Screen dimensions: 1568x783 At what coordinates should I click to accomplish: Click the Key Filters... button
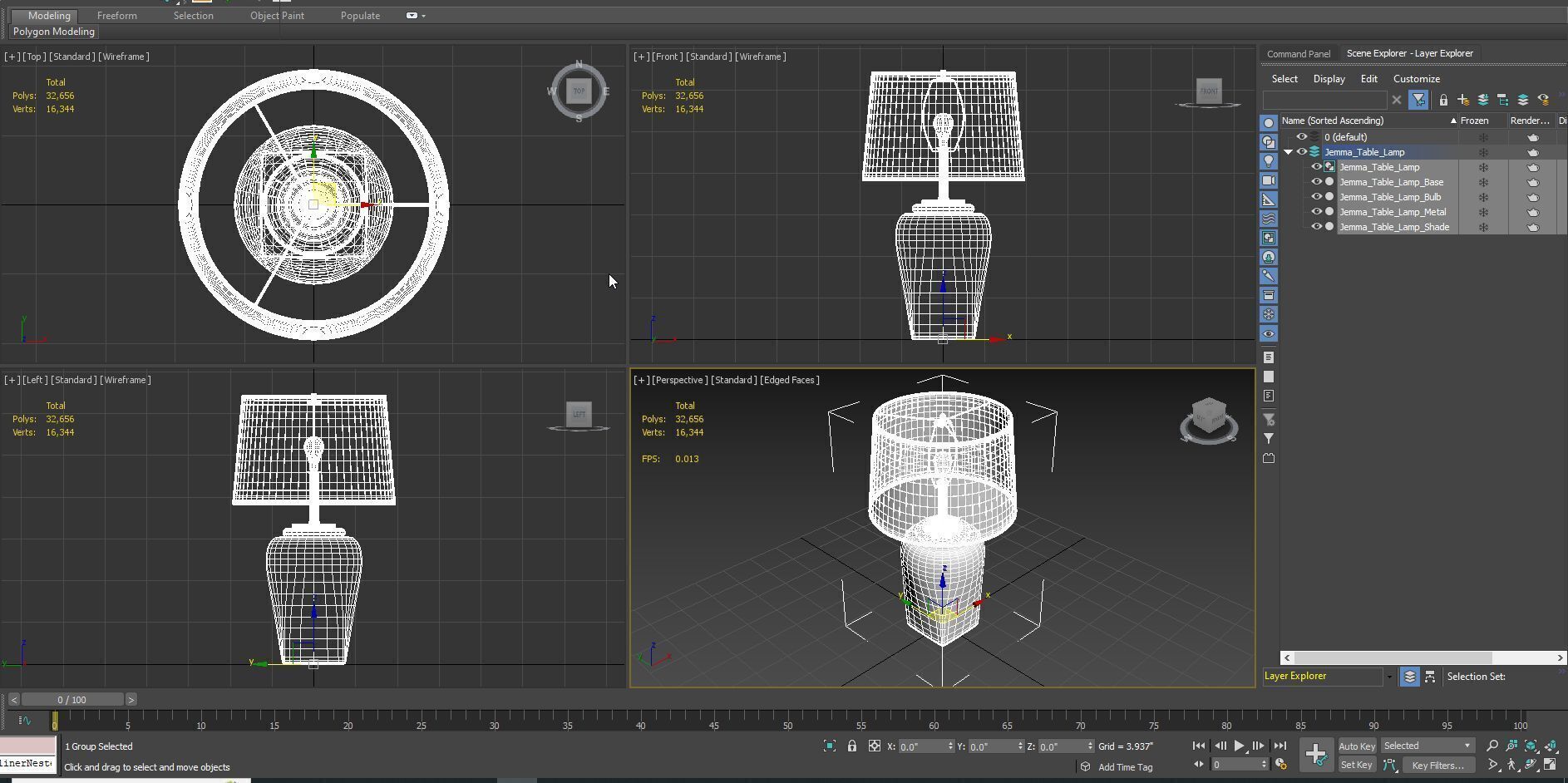coord(1438,766)
